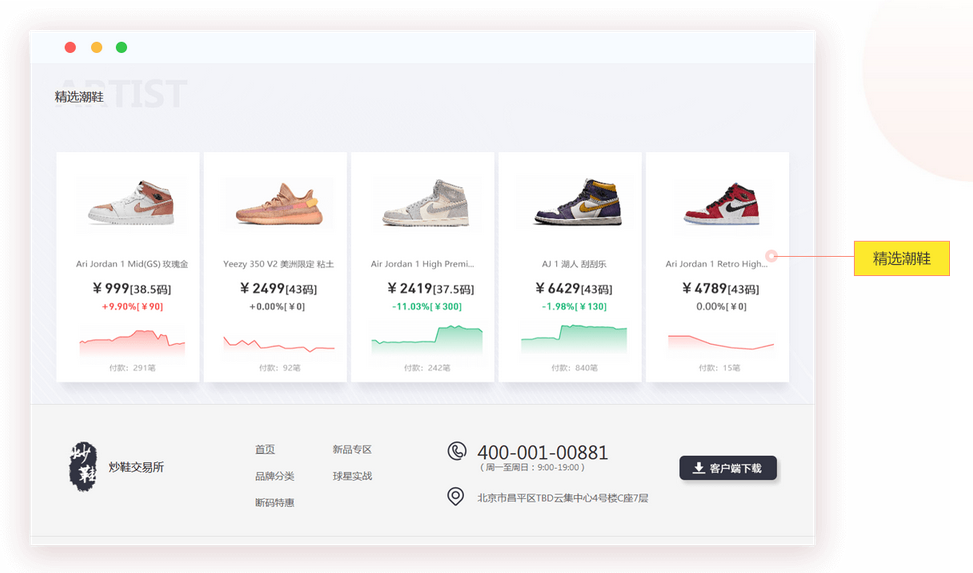
Task: Click the price ¥4789[43码]
Action: click(720, 289)
